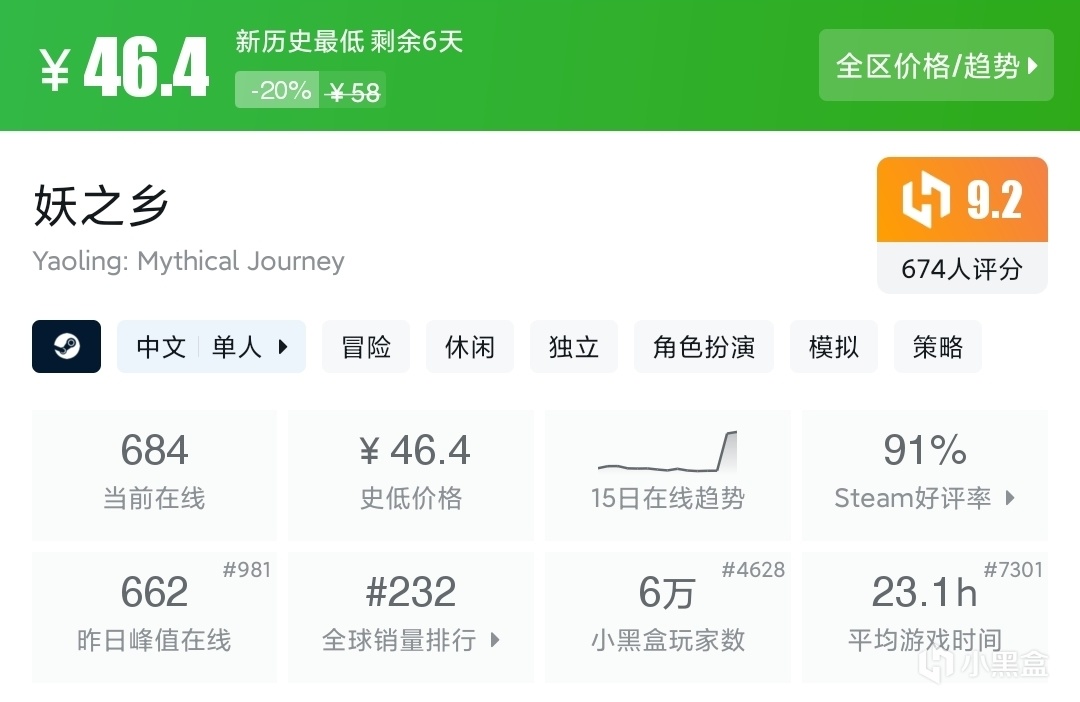Screen dimensions: 1080x702
Task: Open the 史低价格 lowest price card
Action: click(410, 474)
